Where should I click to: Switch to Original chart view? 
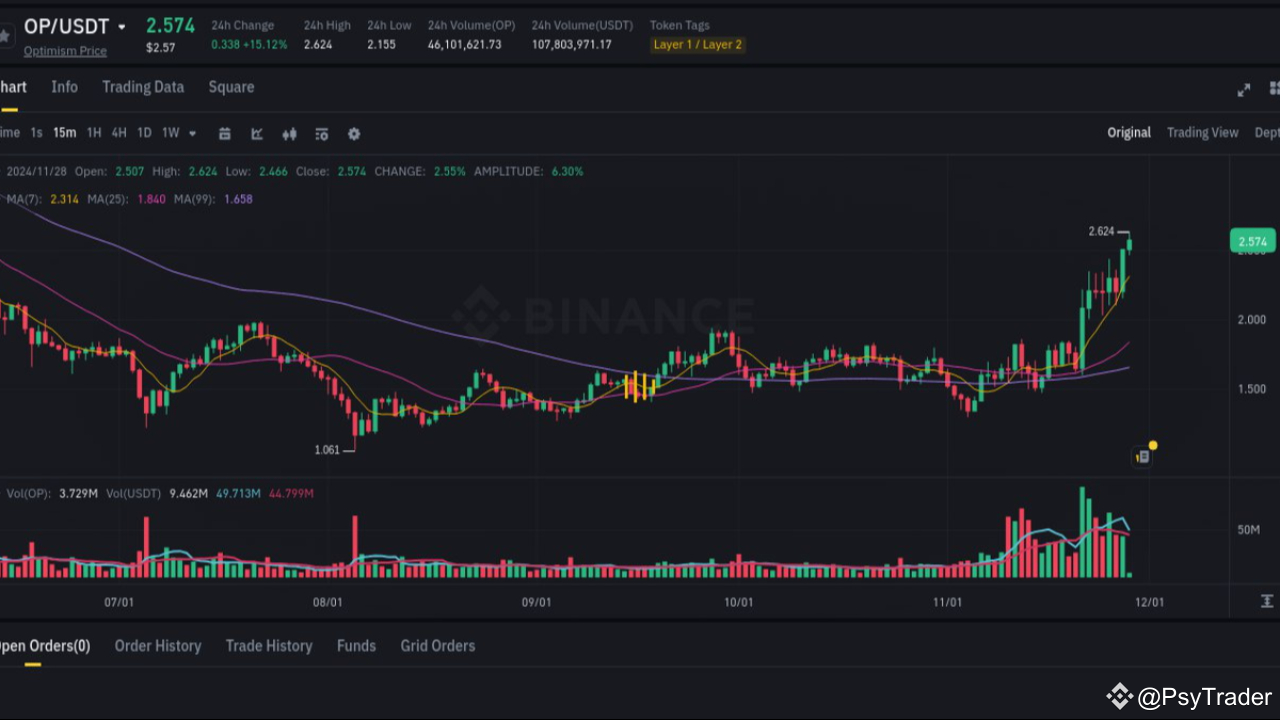(1129, 132)
